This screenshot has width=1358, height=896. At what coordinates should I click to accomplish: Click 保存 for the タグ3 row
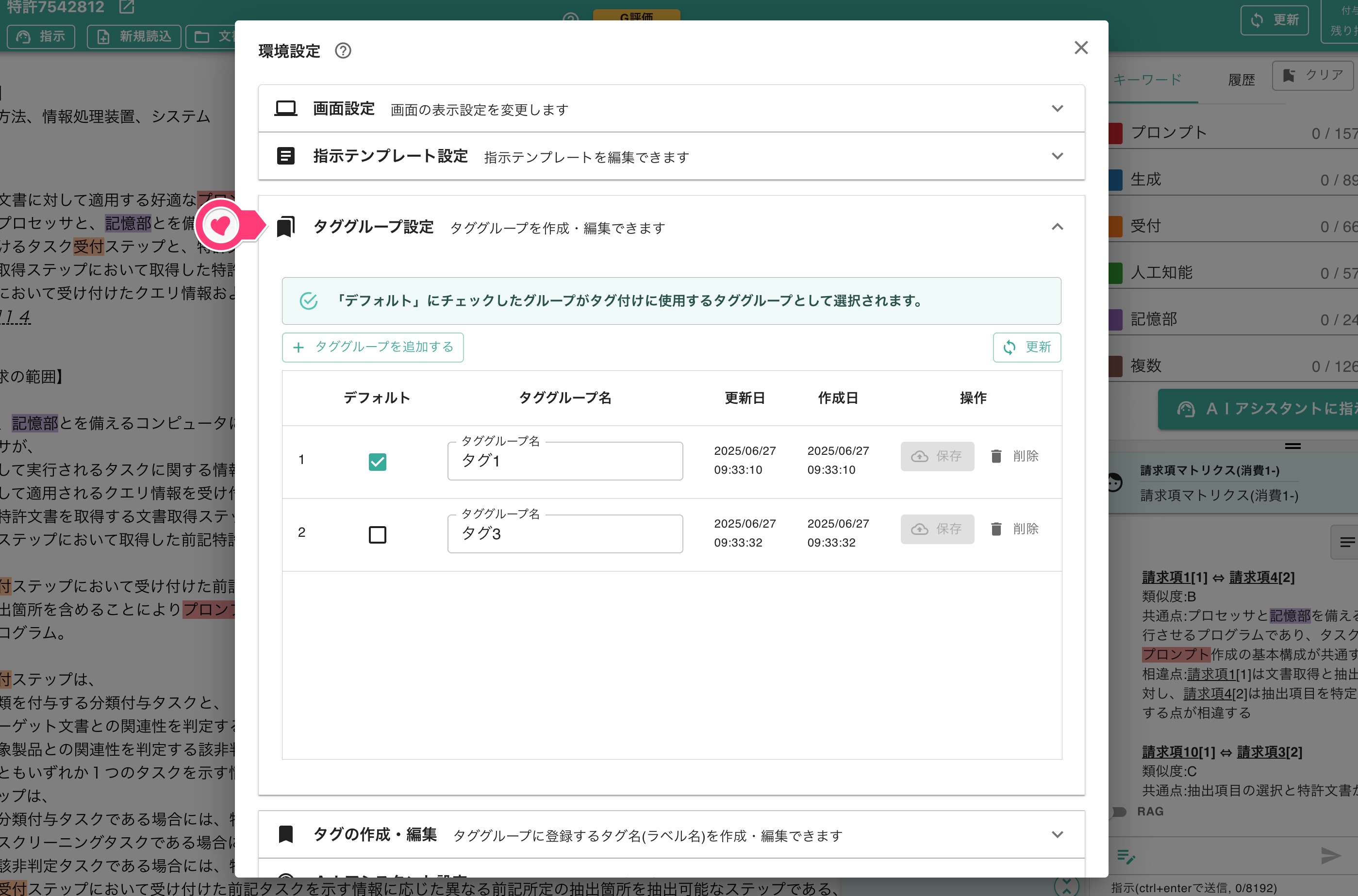(937, 529)
